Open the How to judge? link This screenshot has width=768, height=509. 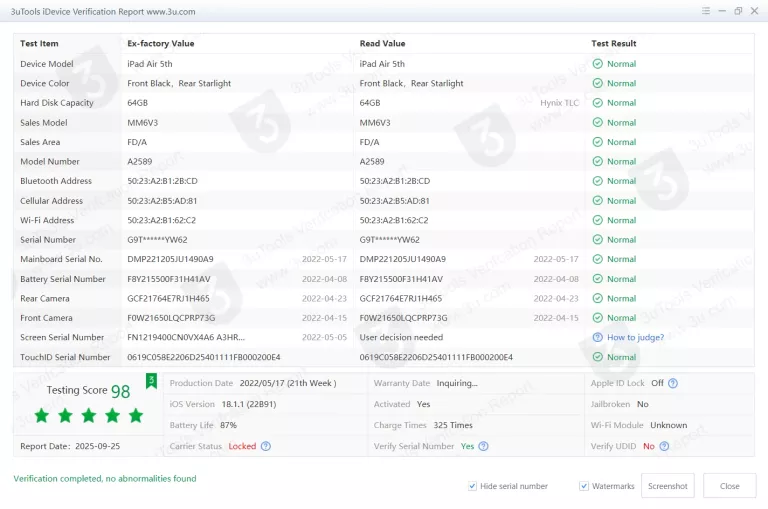[x=635, y=337]
